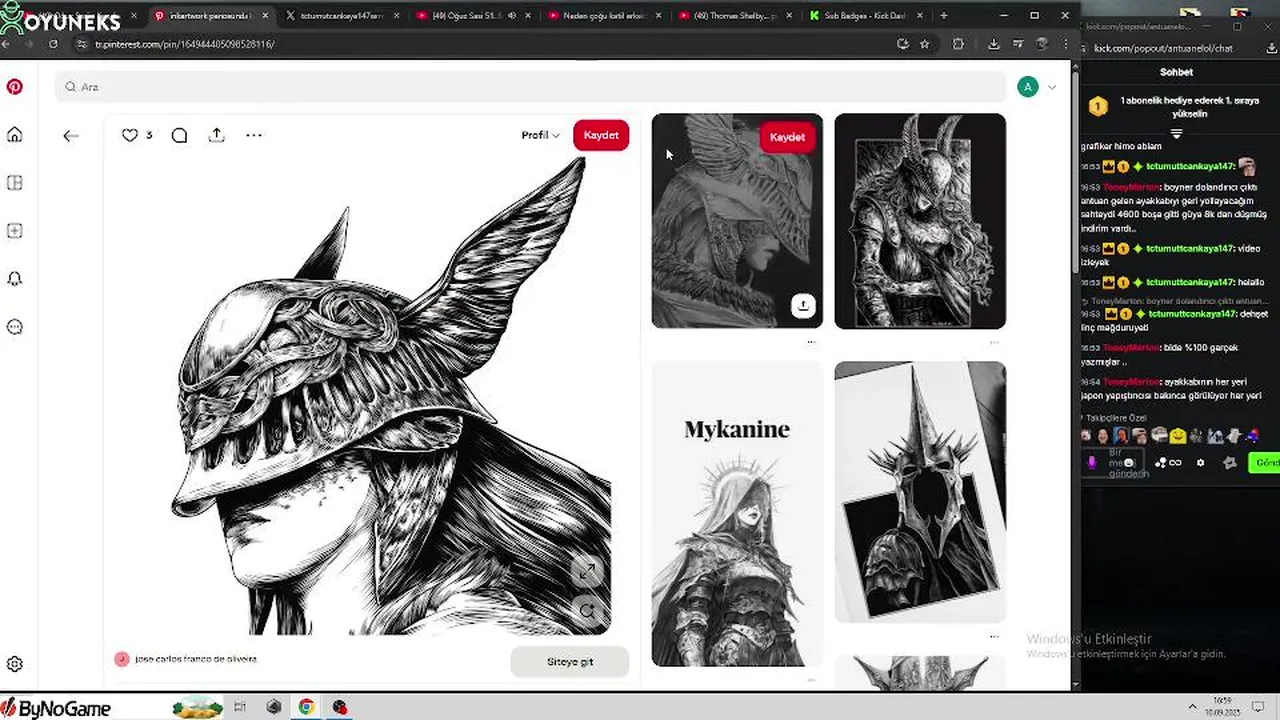This screenshot has height=720, width=1280.
Task: Open more options under the dark crown helmet pin
Action: click(x=994, y=636)
